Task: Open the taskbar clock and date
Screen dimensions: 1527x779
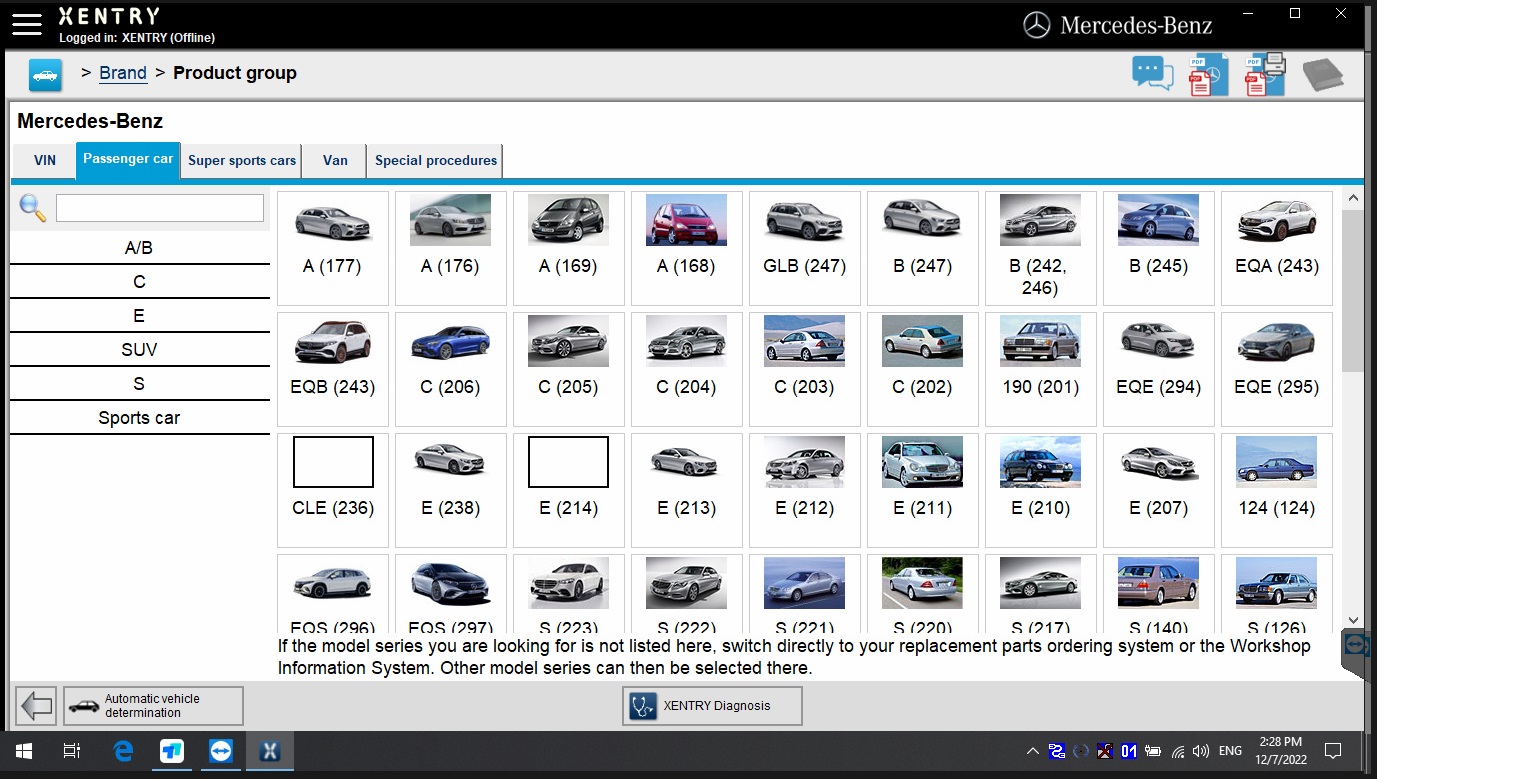Action: pos(1280,751)
